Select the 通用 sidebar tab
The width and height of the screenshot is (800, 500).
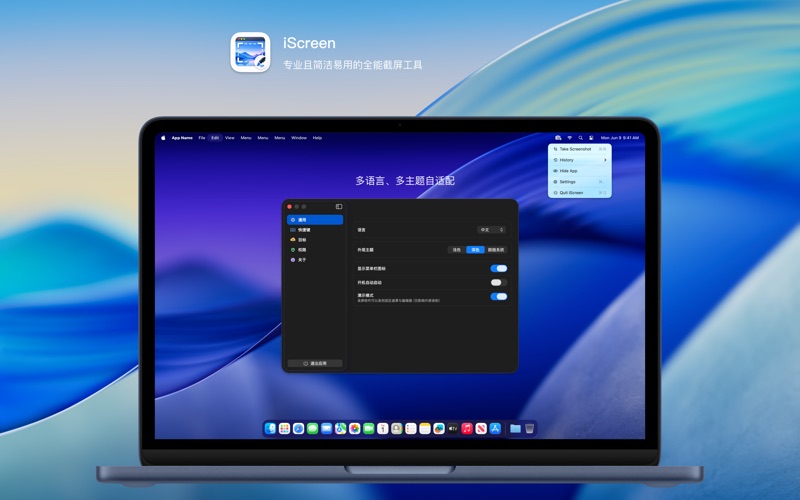(315, 220)
